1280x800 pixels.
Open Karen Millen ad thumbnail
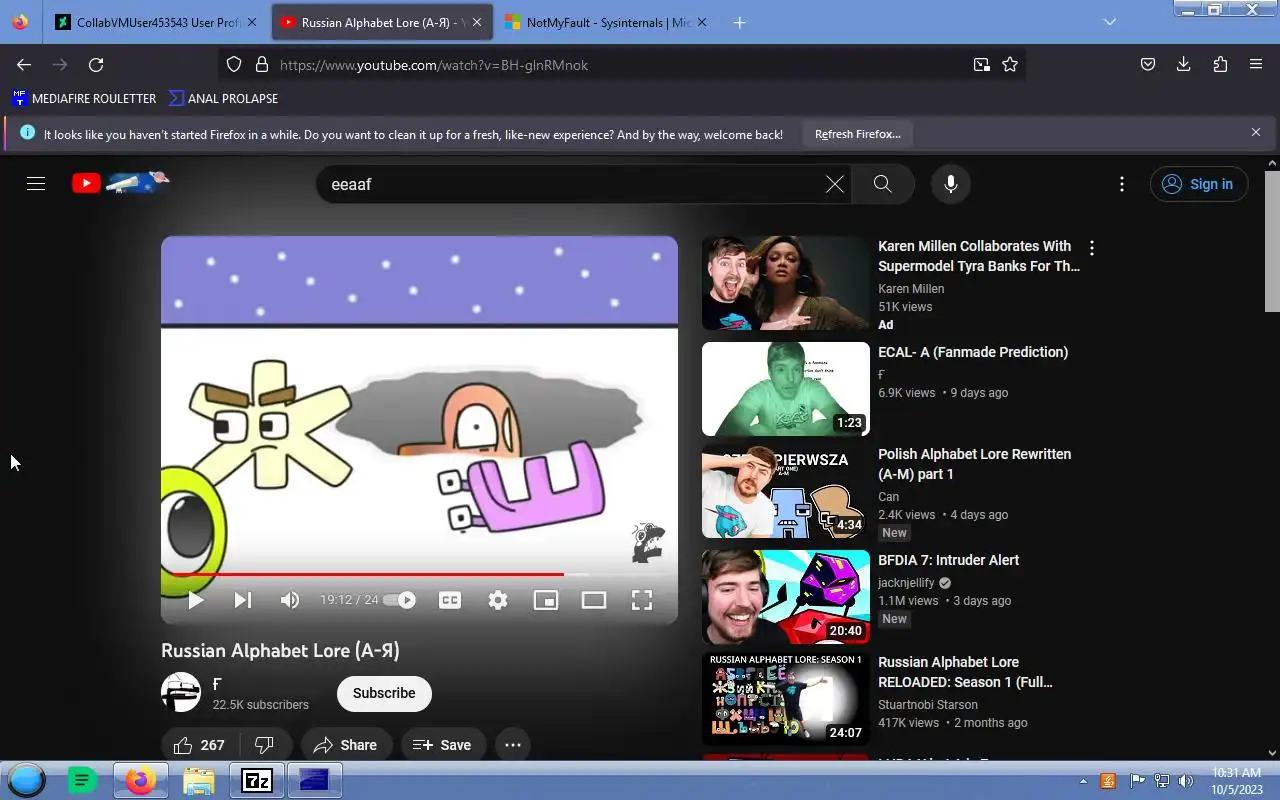pos(786,283)
